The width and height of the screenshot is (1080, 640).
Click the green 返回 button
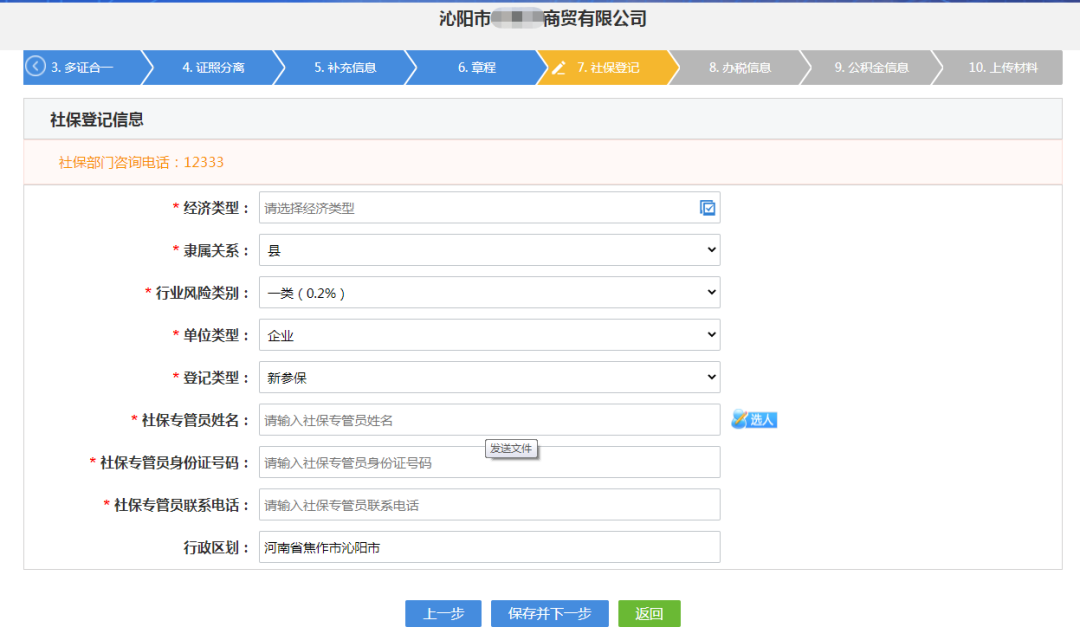point(648,613)
